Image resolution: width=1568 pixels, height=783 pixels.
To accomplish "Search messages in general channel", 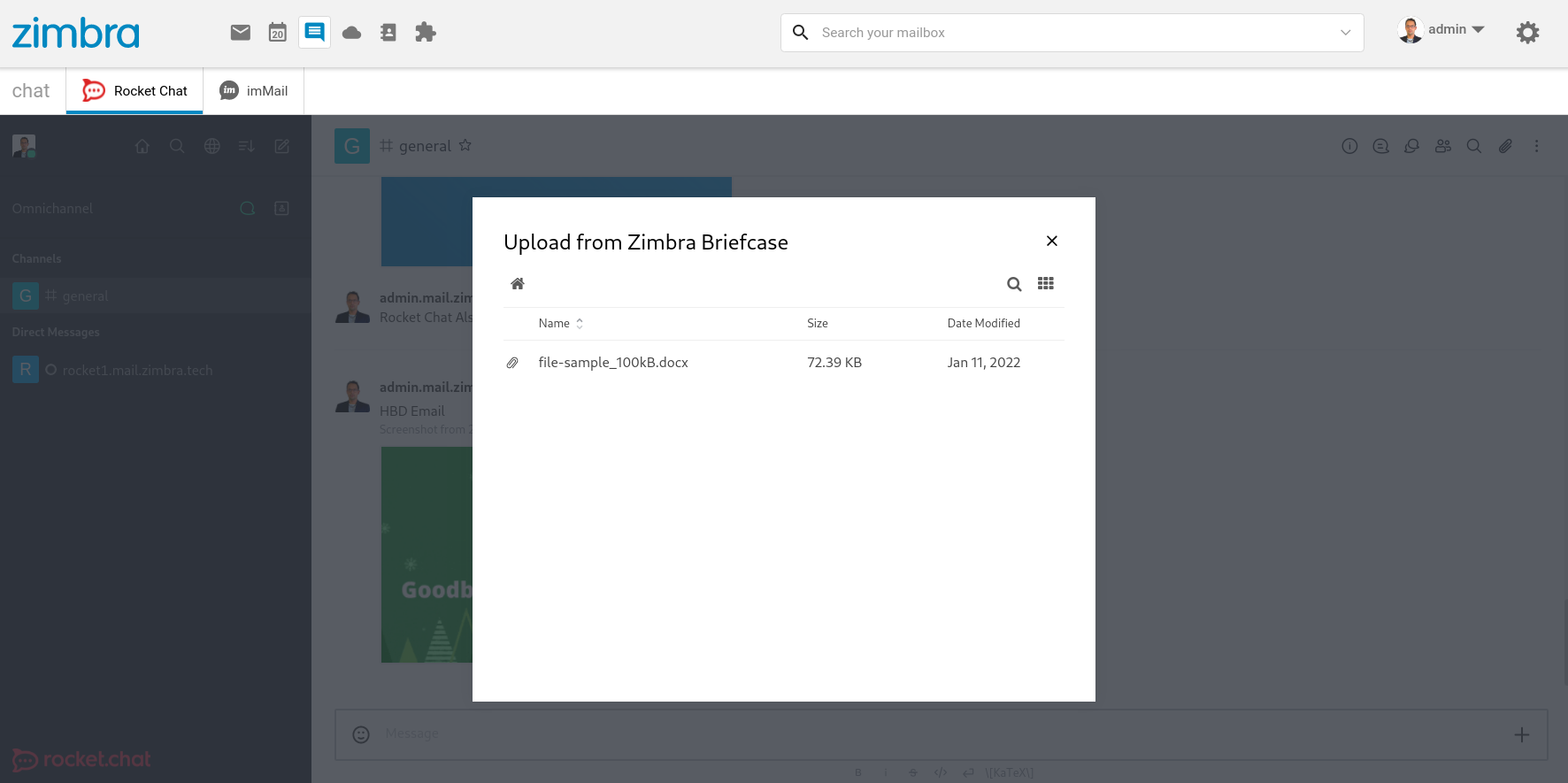I will coord(1474,146).
